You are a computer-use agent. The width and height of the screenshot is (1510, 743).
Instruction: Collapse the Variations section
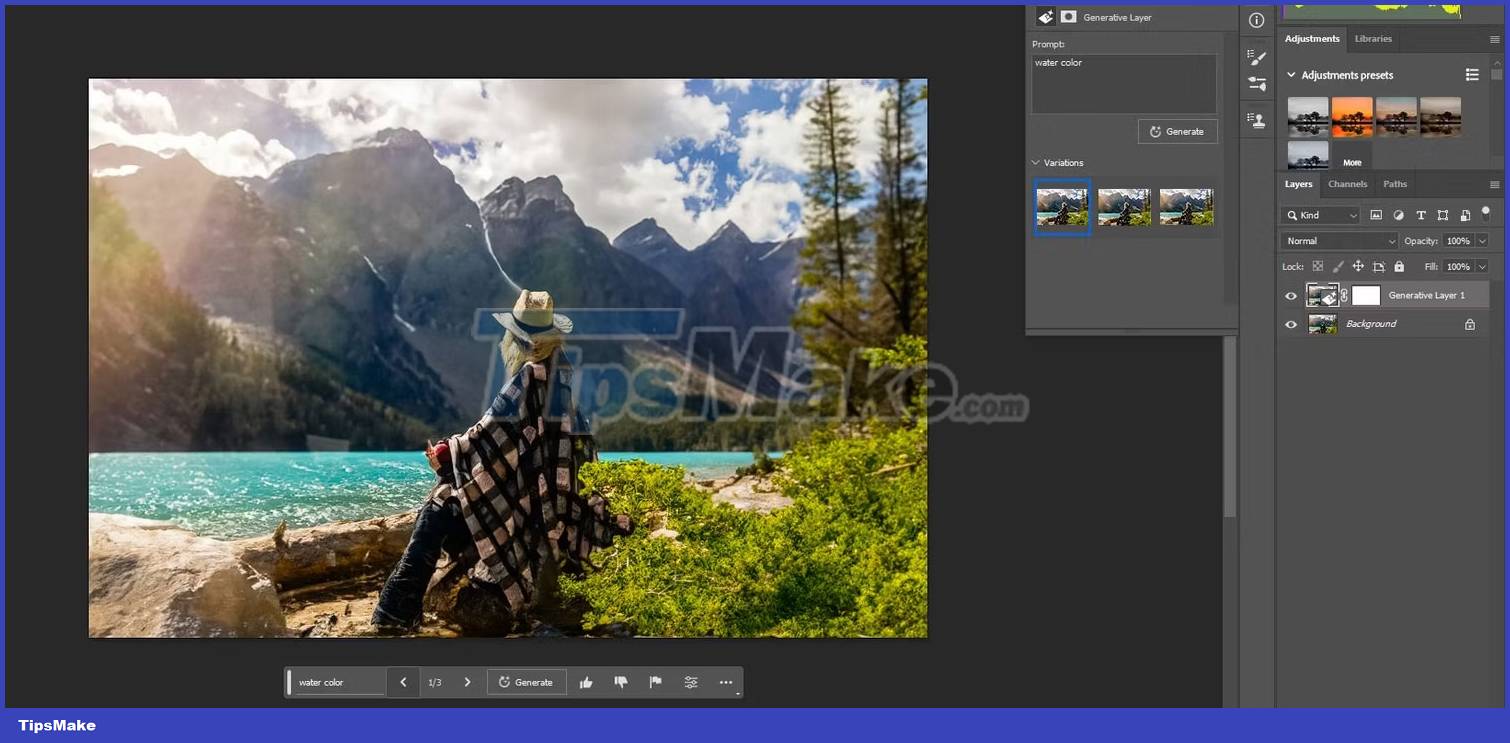(1035, 162)
